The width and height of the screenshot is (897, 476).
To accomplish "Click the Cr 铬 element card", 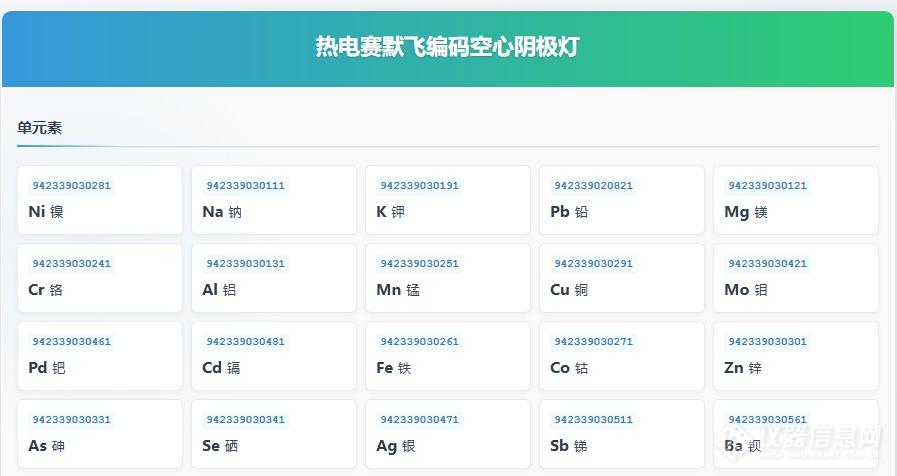I will tap(99, 278).
